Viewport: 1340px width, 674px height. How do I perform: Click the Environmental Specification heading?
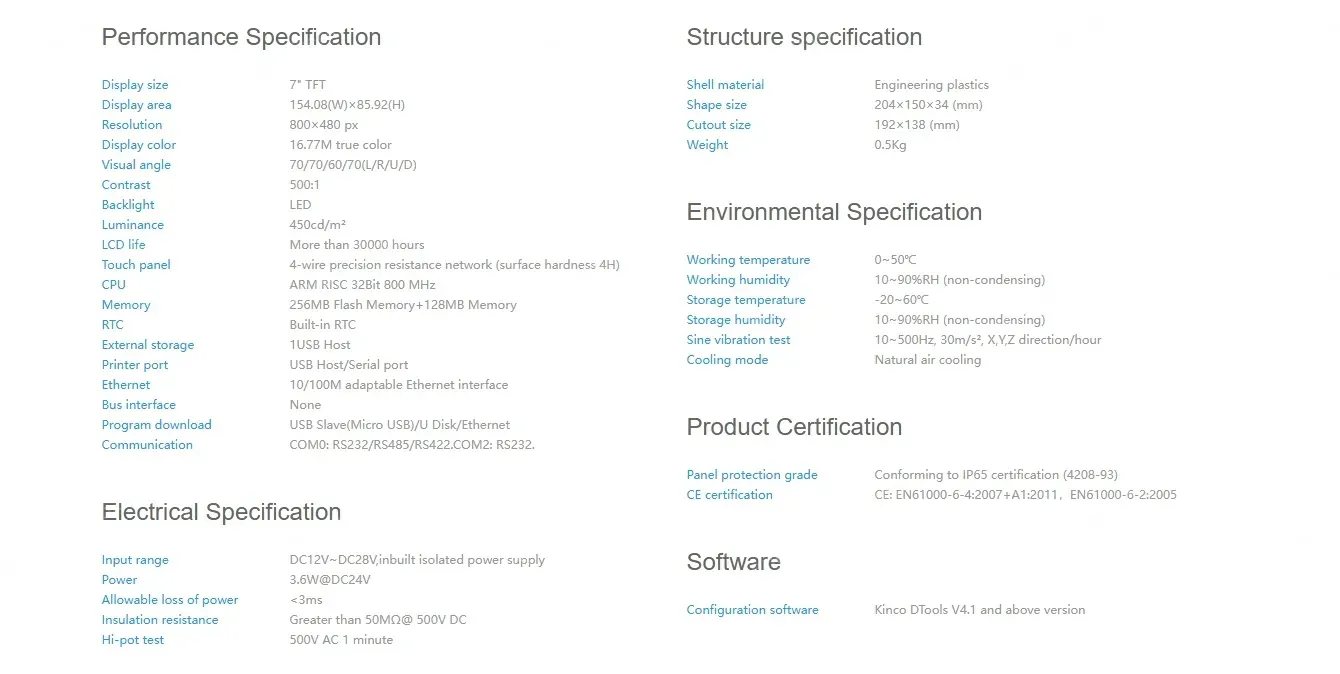tap(834, 212)
